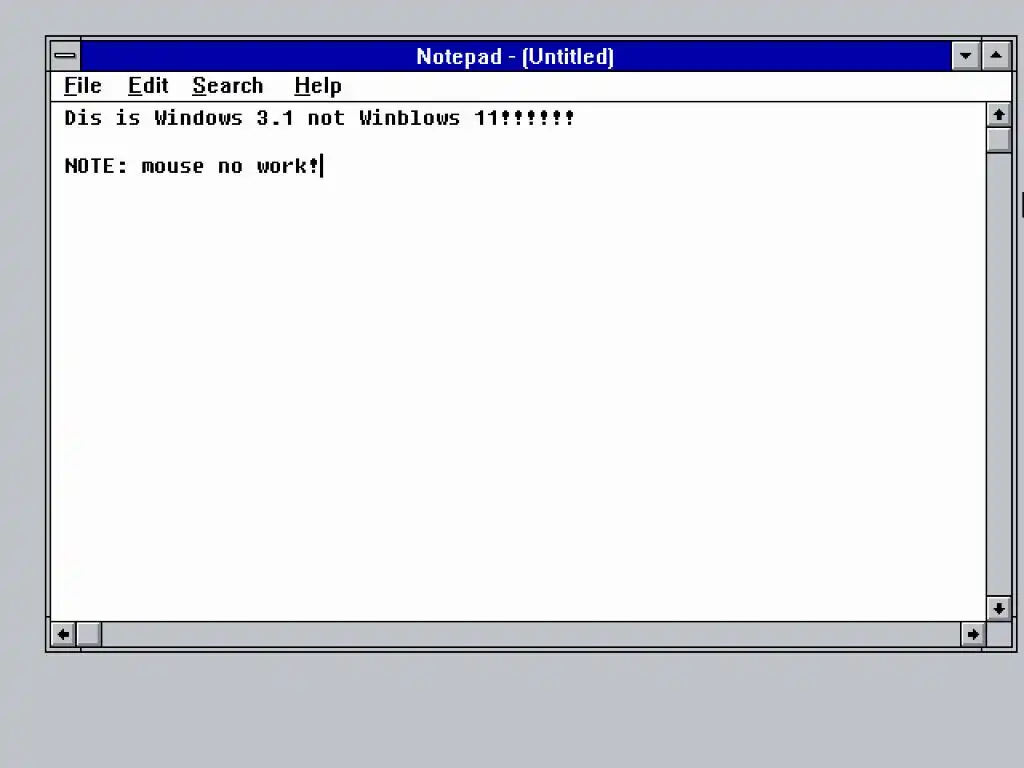This screenshot has height=768, width=1024.
Task: Open the Help menu
Action: pyautogui.click(x=318, y=86)
